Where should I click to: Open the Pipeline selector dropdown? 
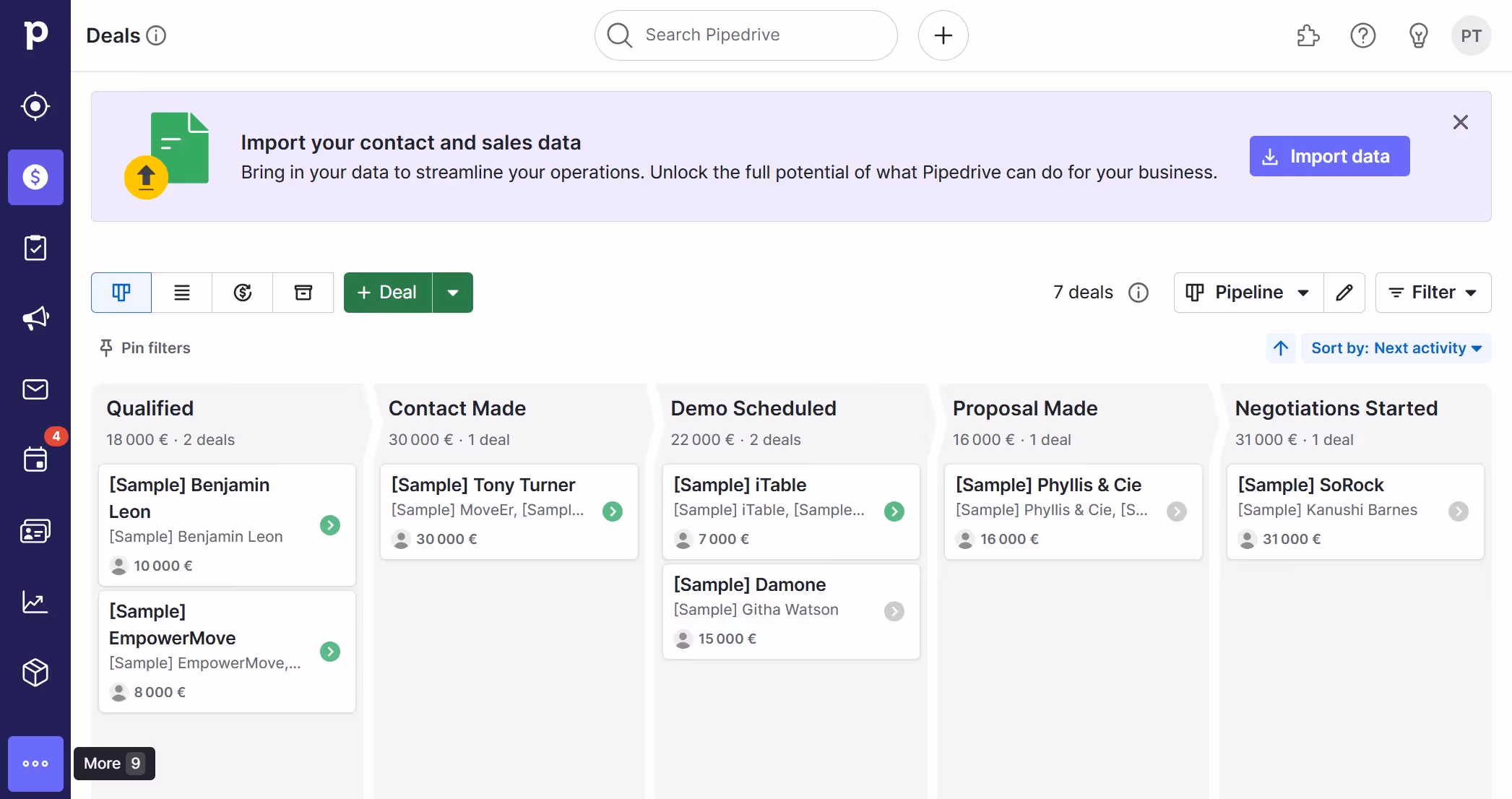[x=1246, y=293]
